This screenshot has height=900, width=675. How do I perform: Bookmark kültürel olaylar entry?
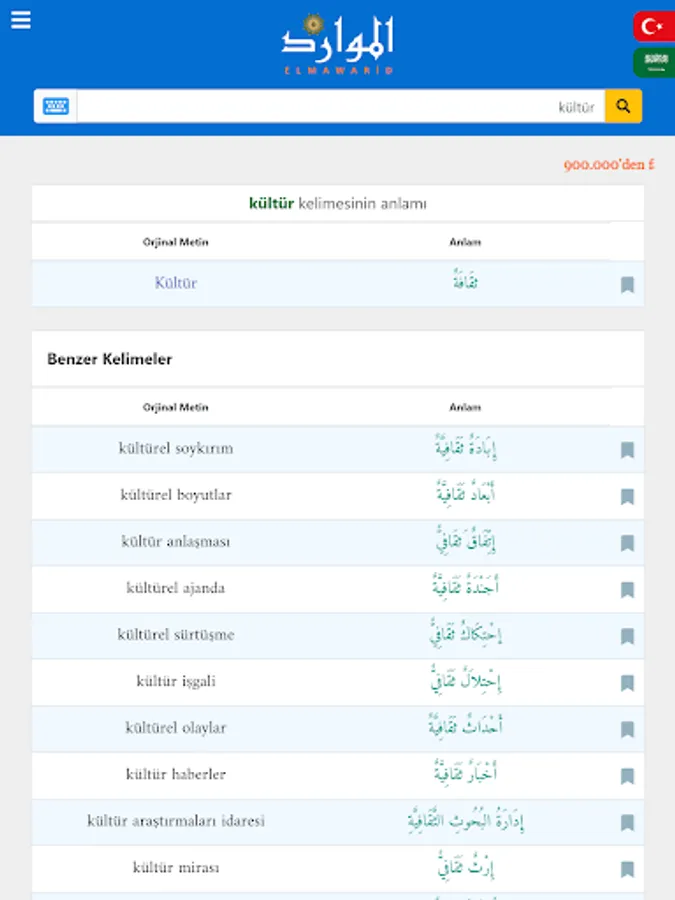click(627, 730)
